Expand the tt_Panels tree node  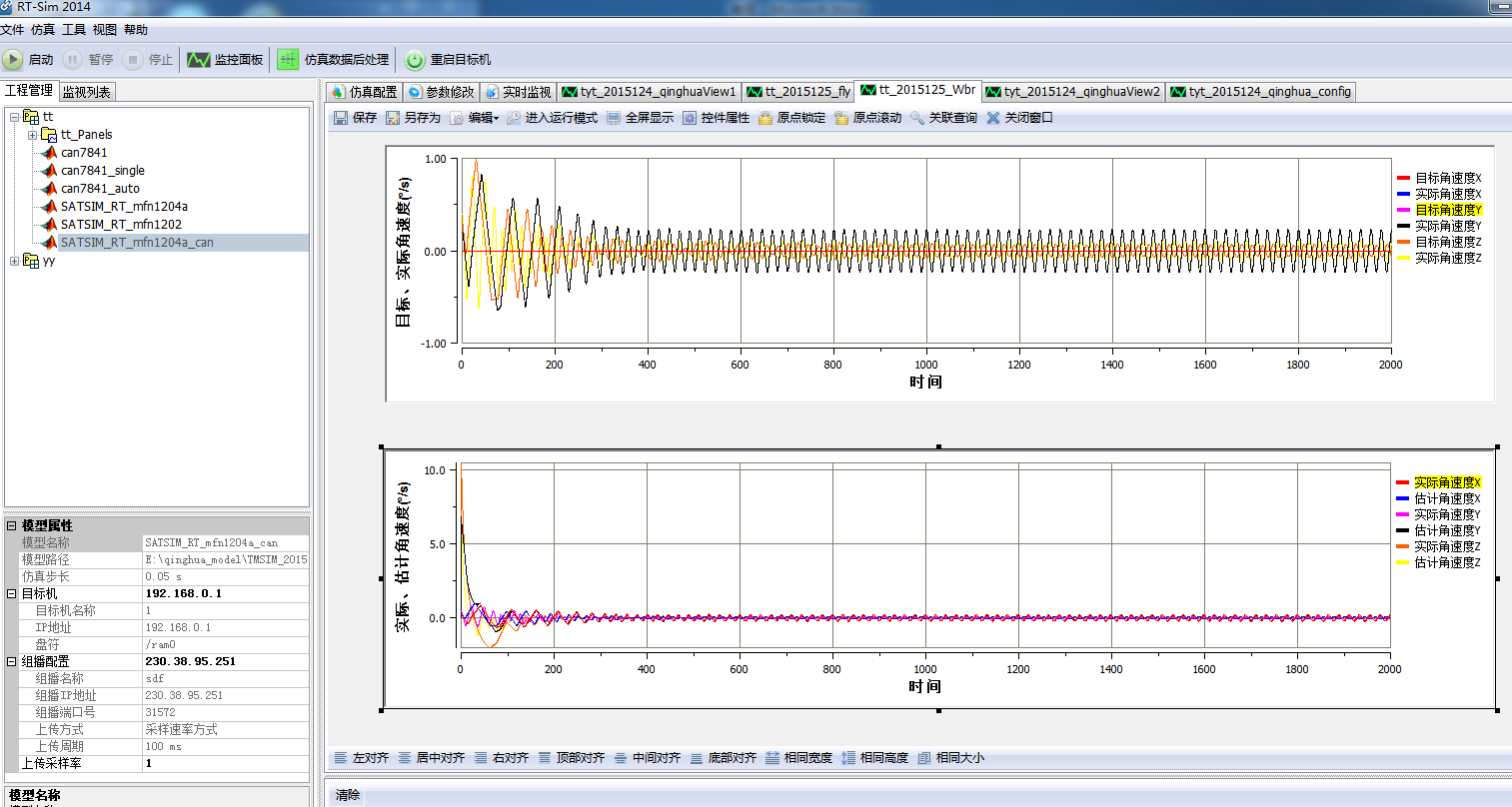pyautogui.click(x=32, y=135)
